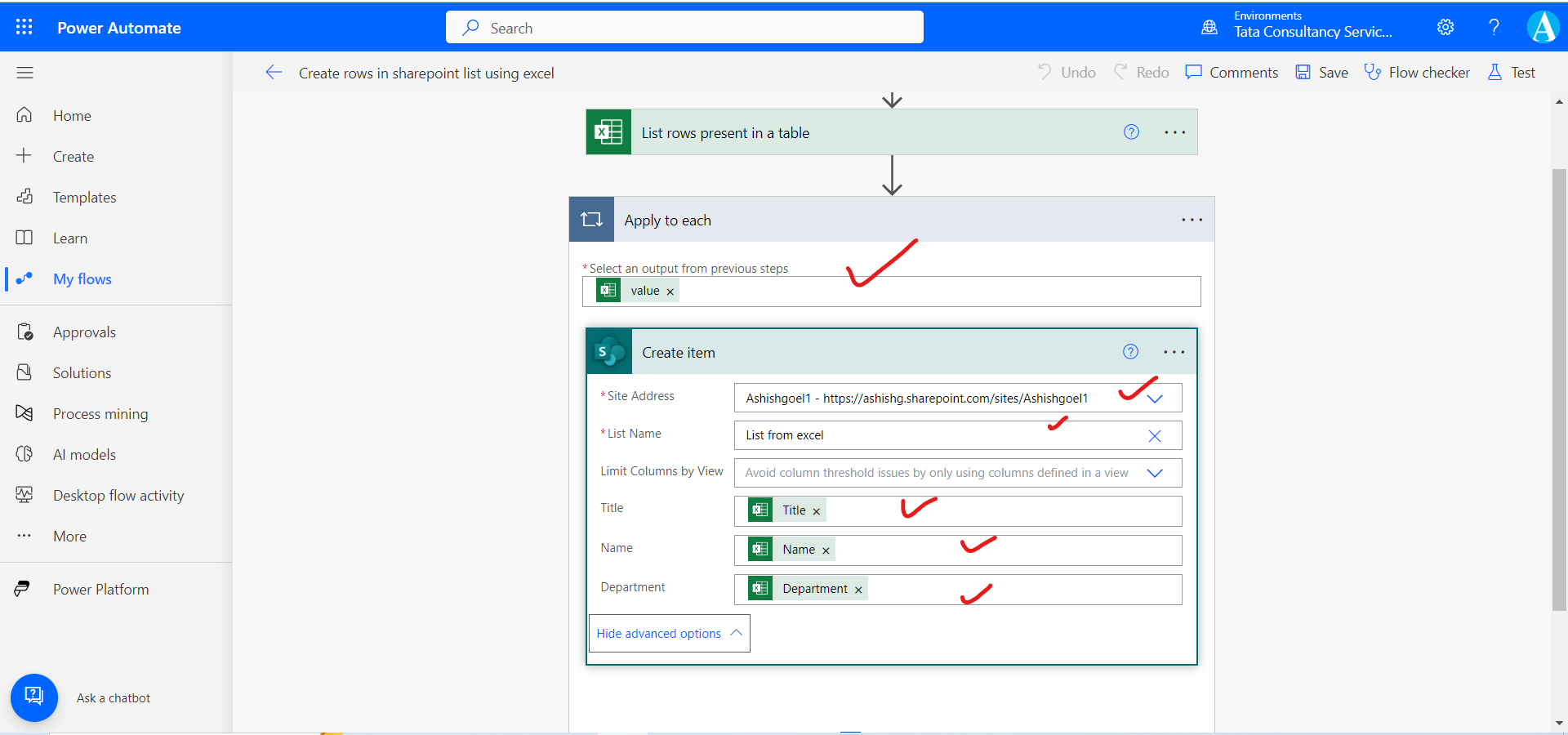Open the Site Address dropdown
Viewport: 1568px width, 735px height.
(1155, 399)
